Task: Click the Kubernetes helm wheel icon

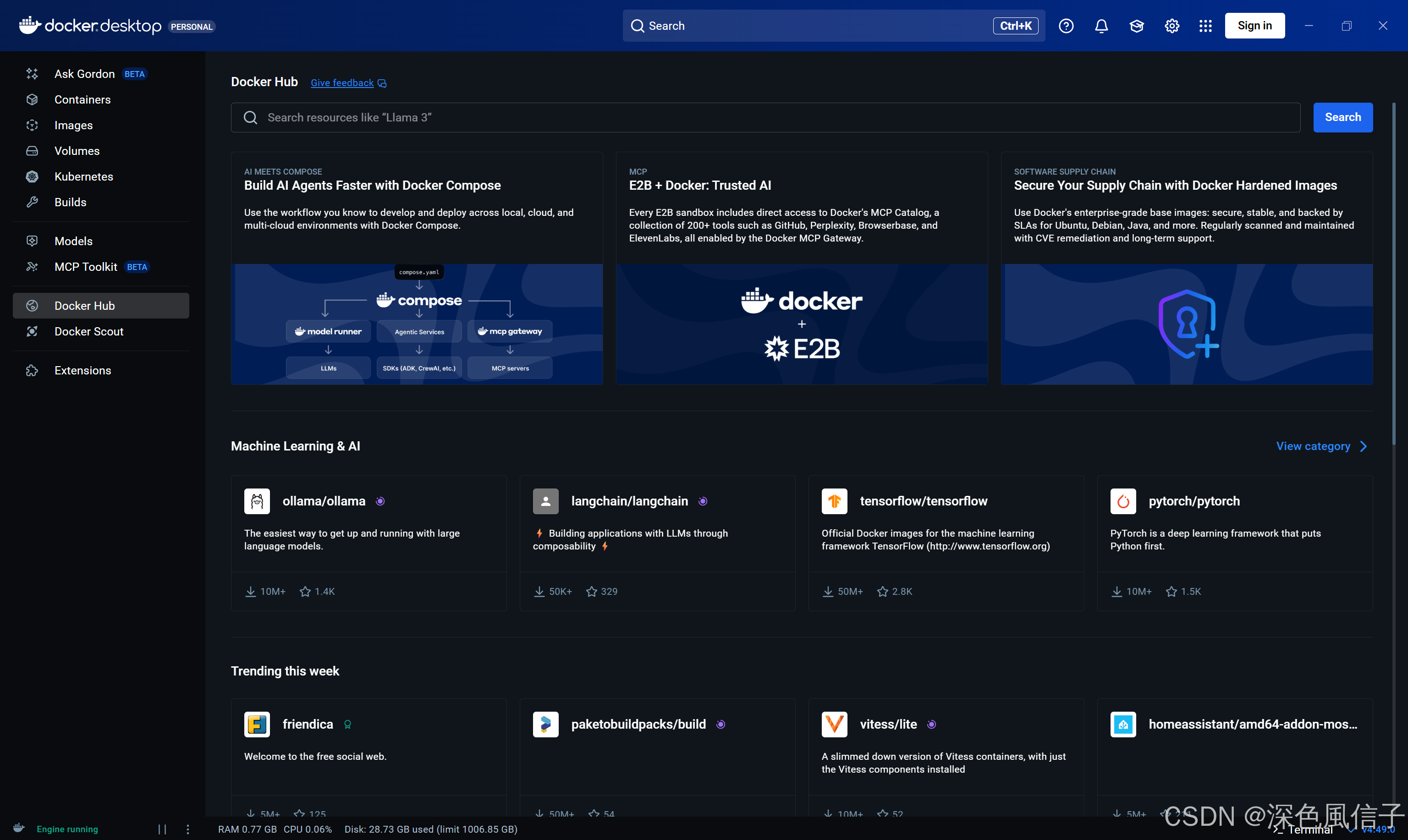Action: coord(32,176)
